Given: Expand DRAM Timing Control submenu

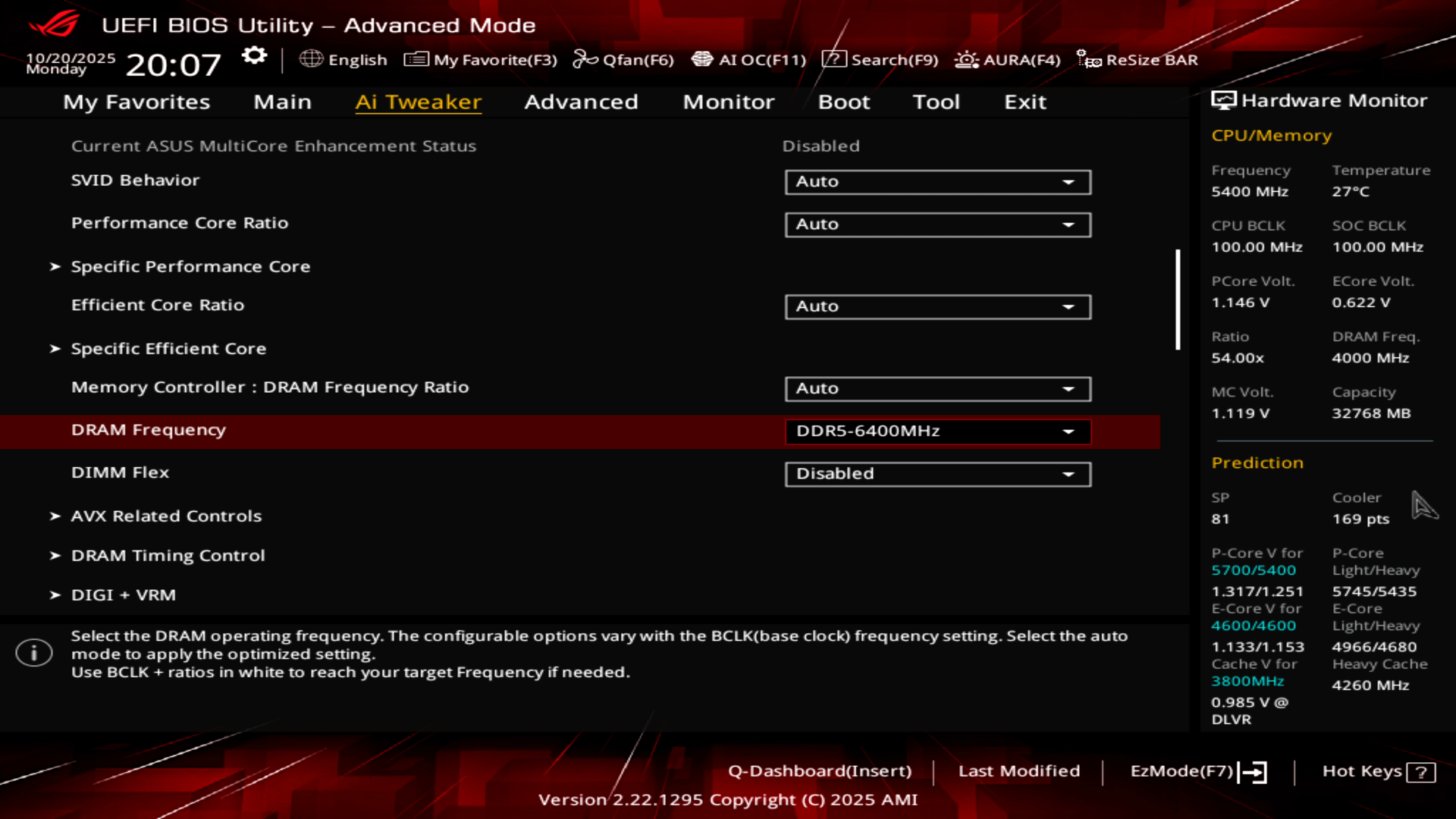Looking at the screenshot, I should (168, 556).
